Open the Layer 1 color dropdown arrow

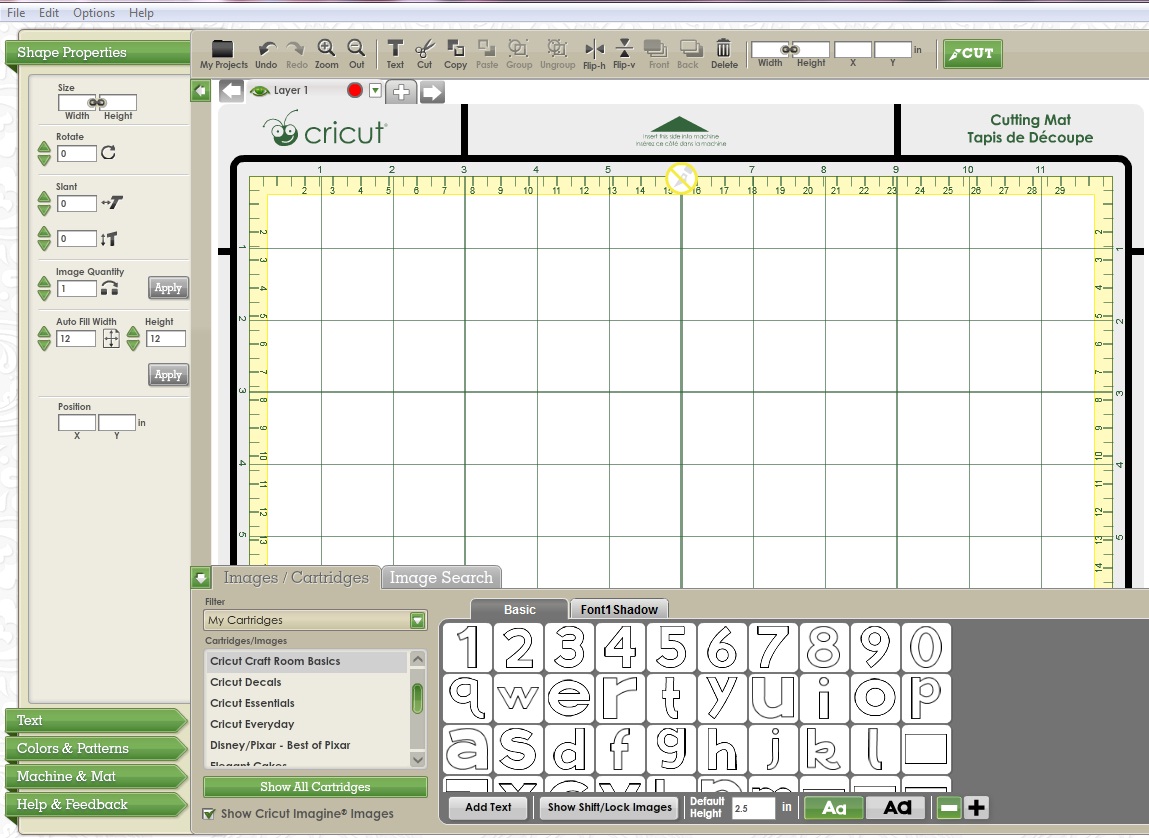(374, 91)
